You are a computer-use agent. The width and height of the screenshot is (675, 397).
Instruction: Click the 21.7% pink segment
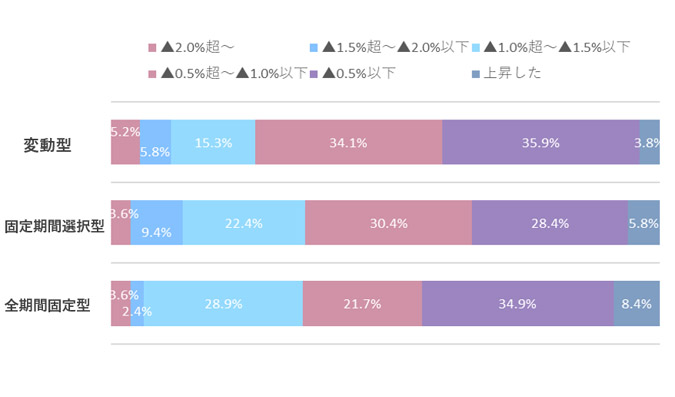[x=362, y=304]
